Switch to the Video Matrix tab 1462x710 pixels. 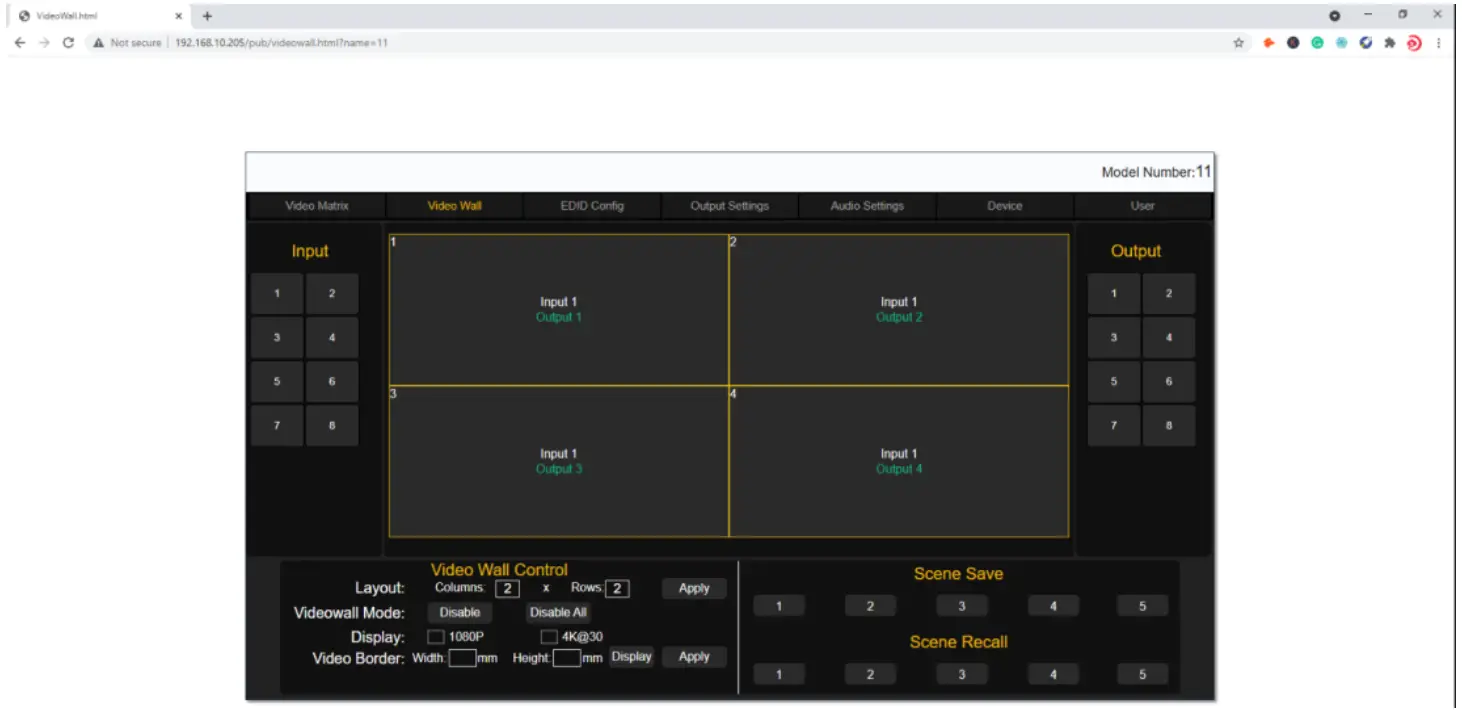315,206
